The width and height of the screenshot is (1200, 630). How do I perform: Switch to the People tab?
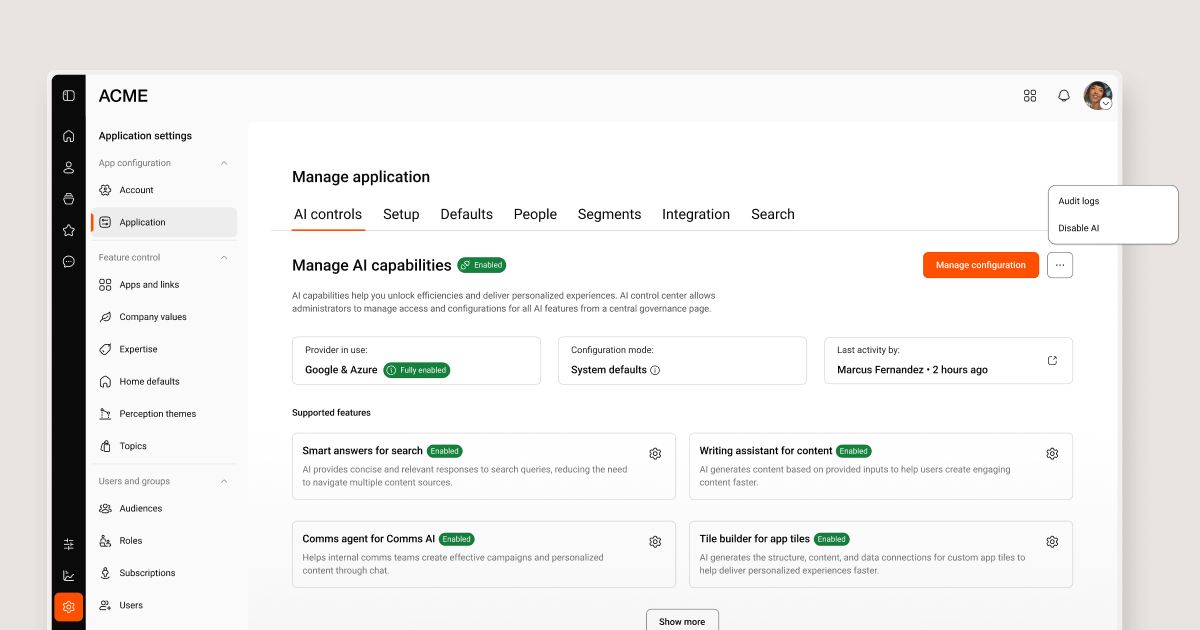(x=535, y=214)
